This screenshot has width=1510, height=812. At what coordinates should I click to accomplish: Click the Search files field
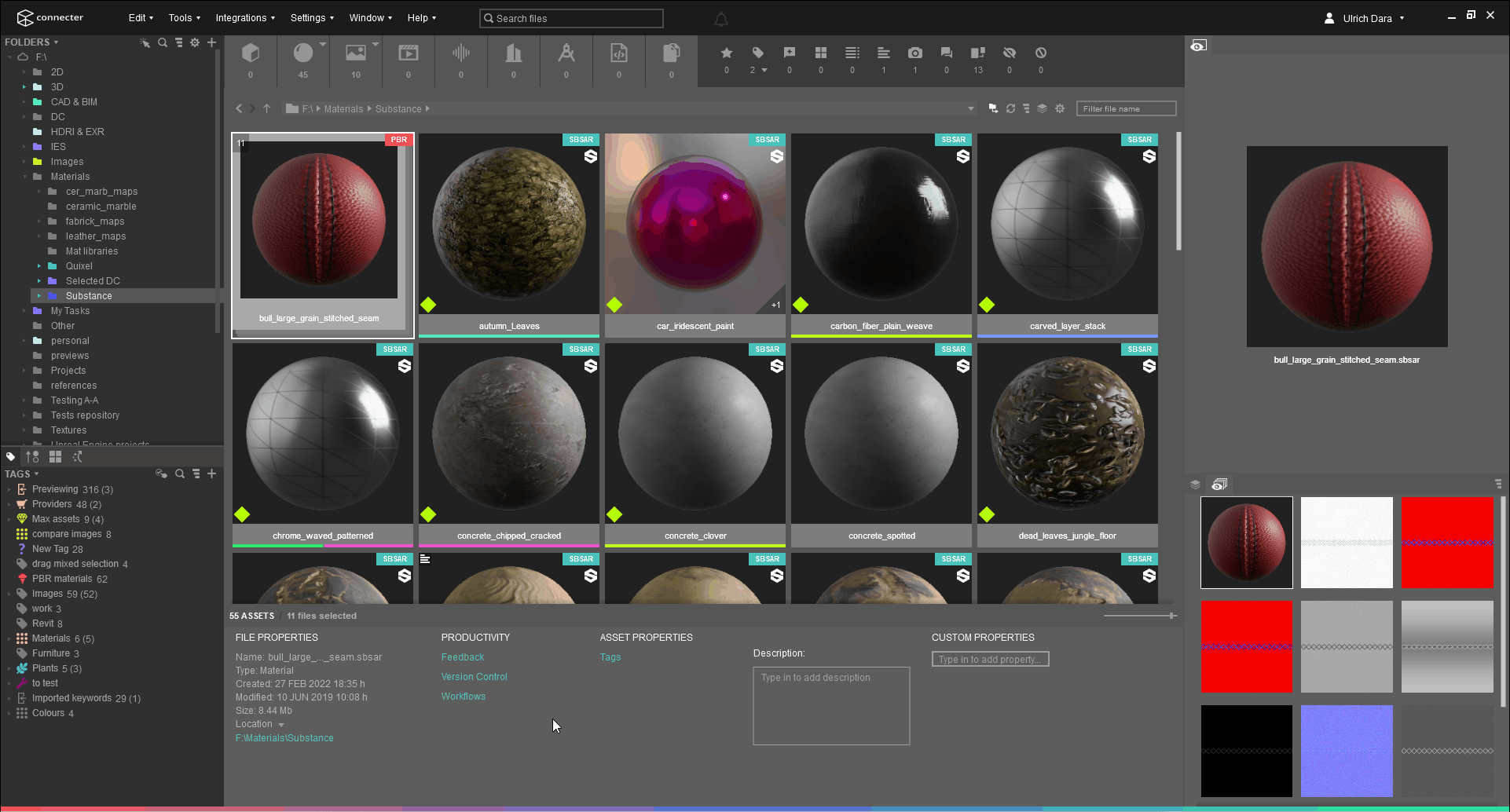click(571, 18)
